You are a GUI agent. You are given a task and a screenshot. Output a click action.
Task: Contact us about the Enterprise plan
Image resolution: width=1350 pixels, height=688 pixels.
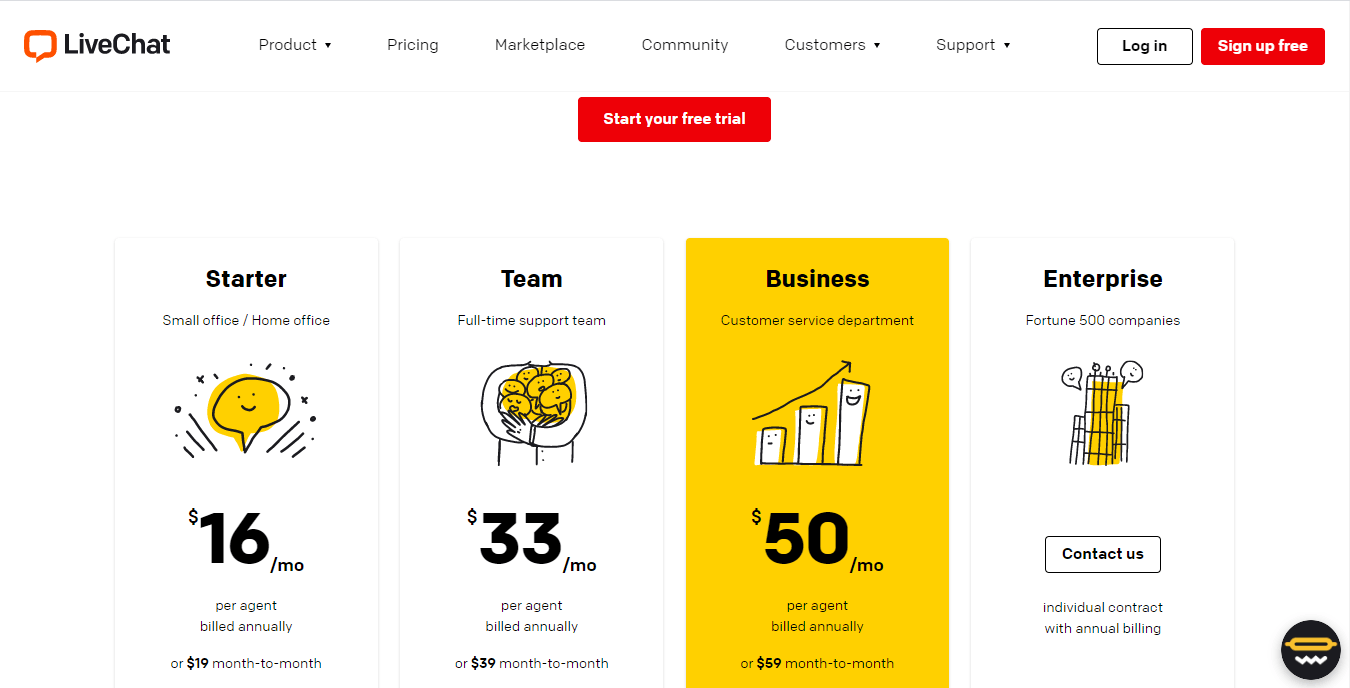coord(1102,554)
